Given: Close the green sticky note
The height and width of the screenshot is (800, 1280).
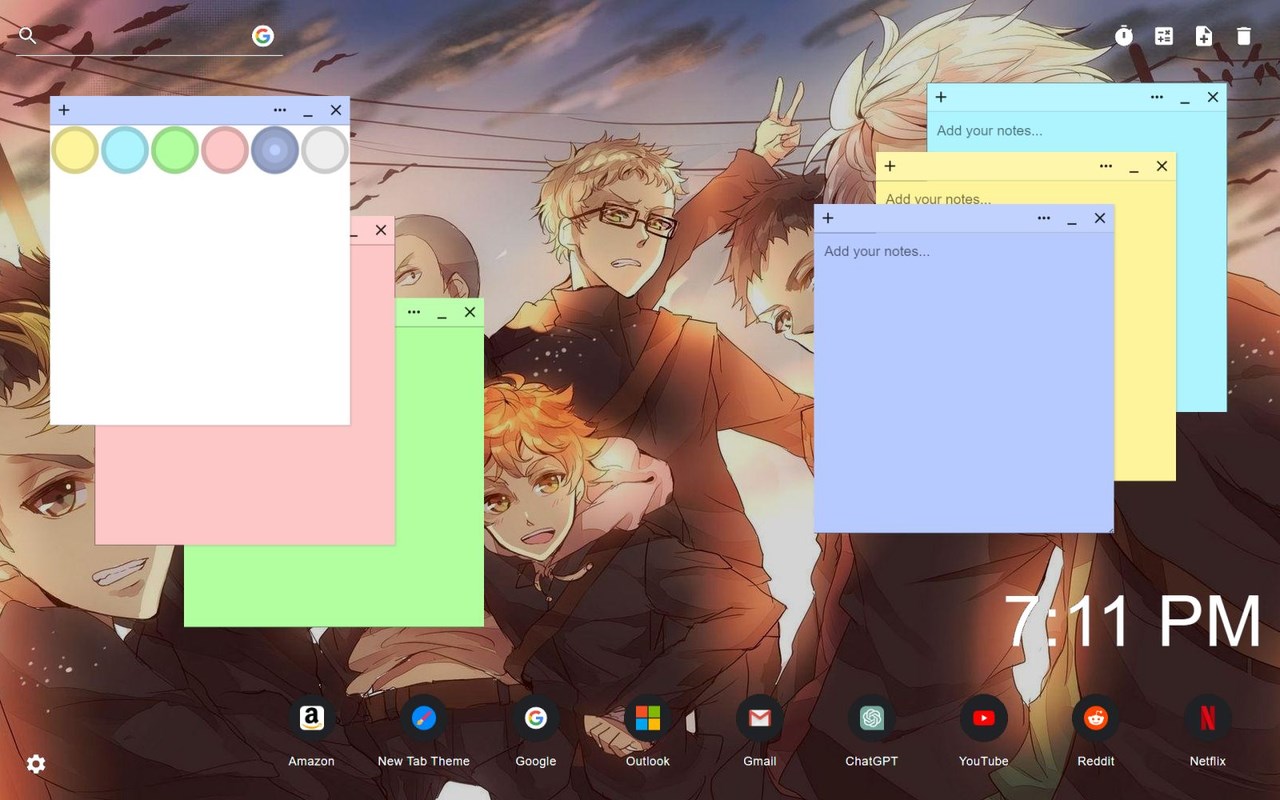Looking at the screenshot, I should point(470,312).
